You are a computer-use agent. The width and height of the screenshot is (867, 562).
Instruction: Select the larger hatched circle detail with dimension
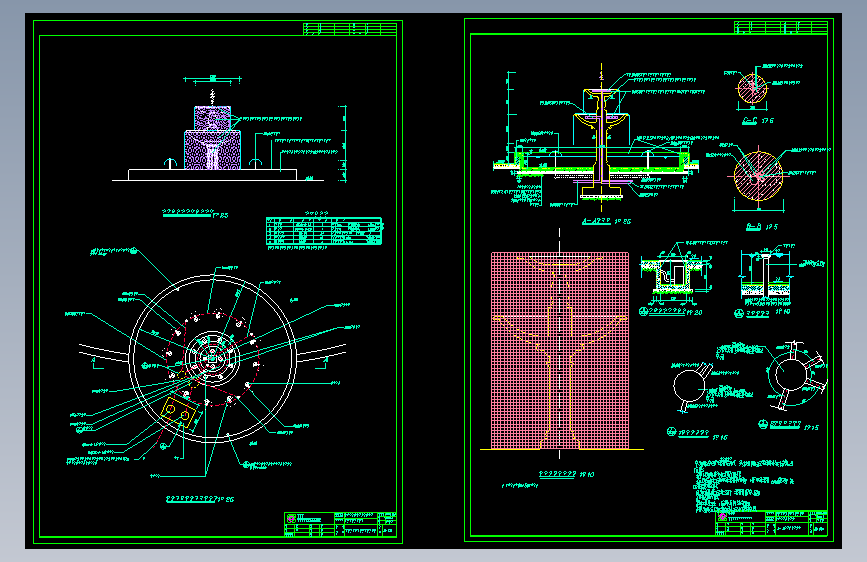click(759, 175)
